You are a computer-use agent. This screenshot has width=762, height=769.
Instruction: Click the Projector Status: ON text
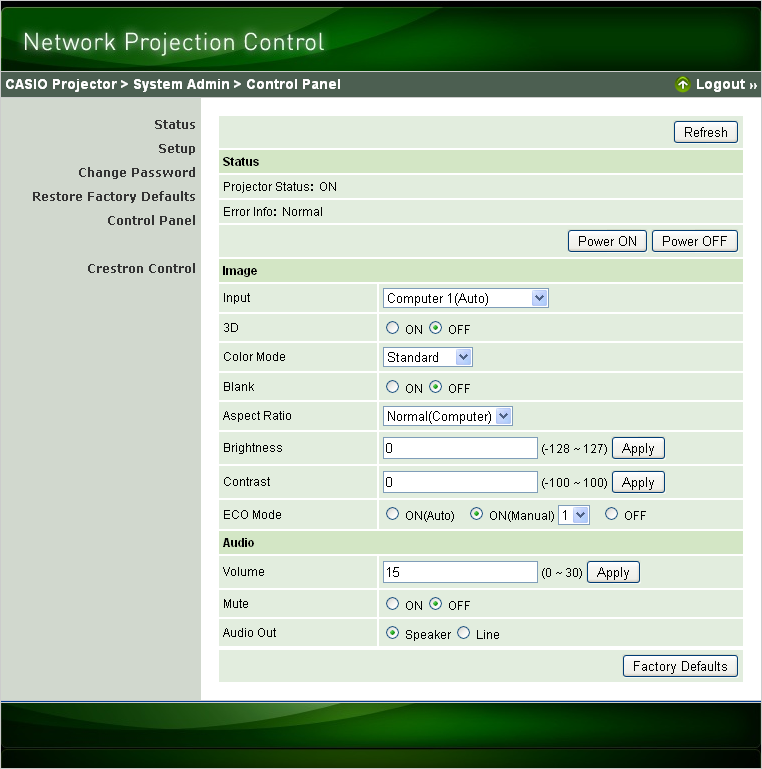[279, 187]
